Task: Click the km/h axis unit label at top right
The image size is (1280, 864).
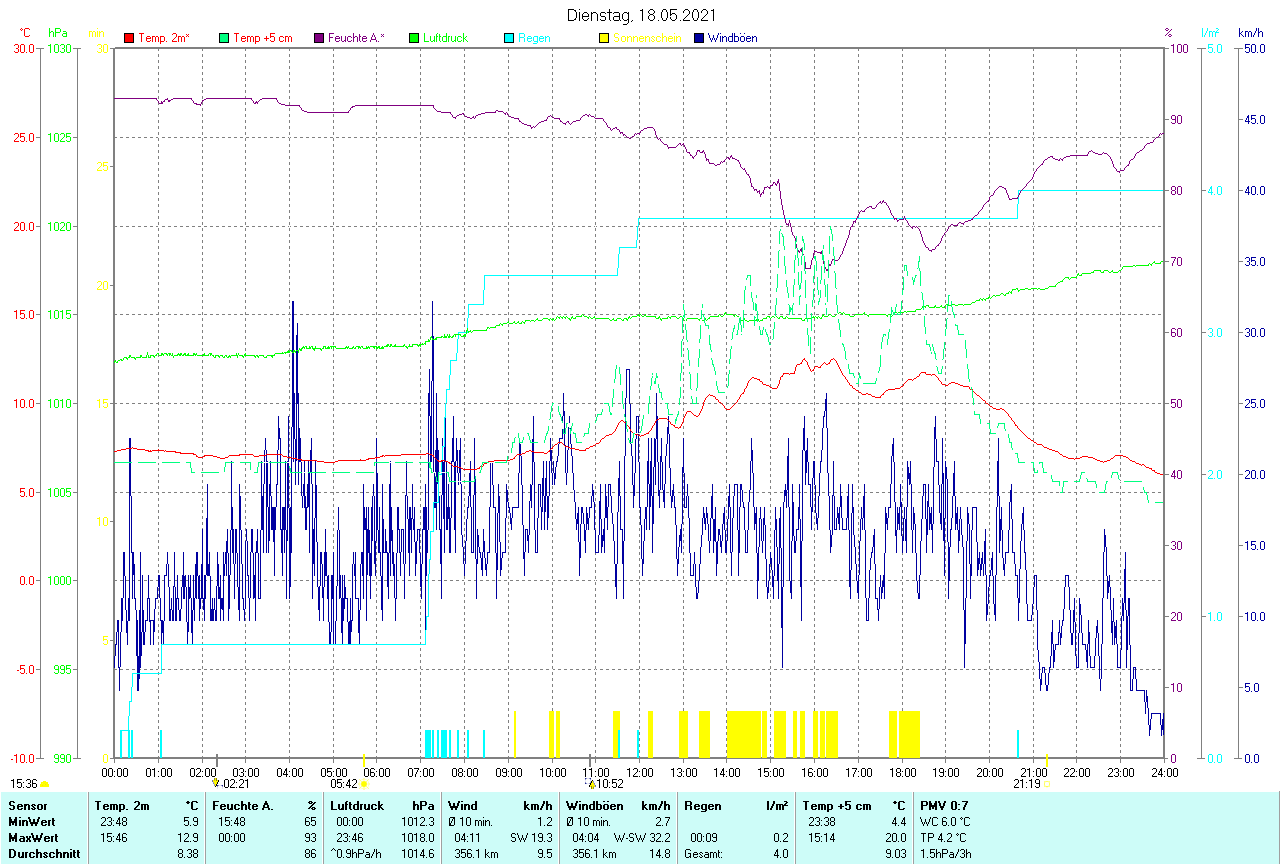Action: click(1250, 33)
